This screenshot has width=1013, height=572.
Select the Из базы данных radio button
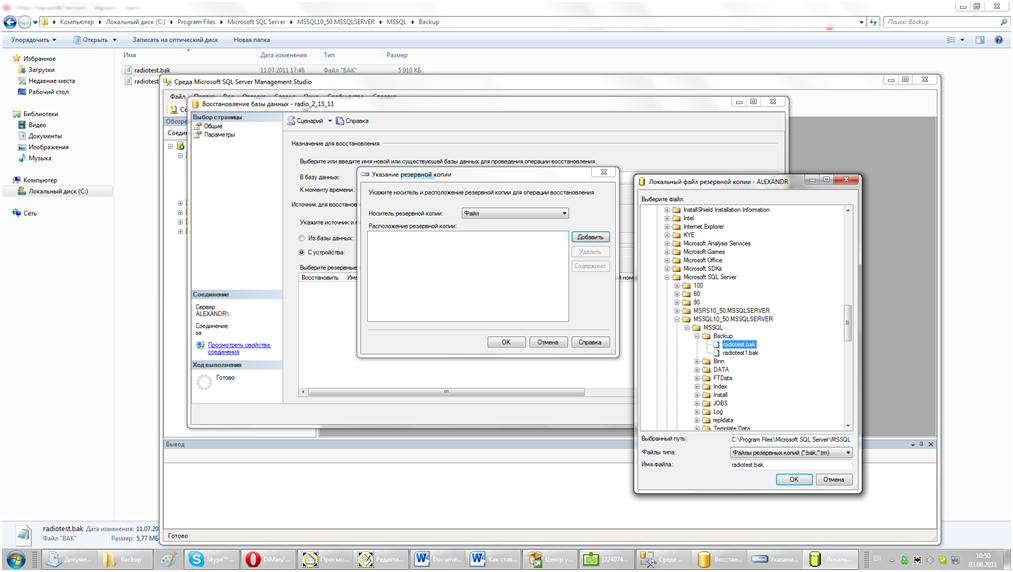click(x=301, y=238)
